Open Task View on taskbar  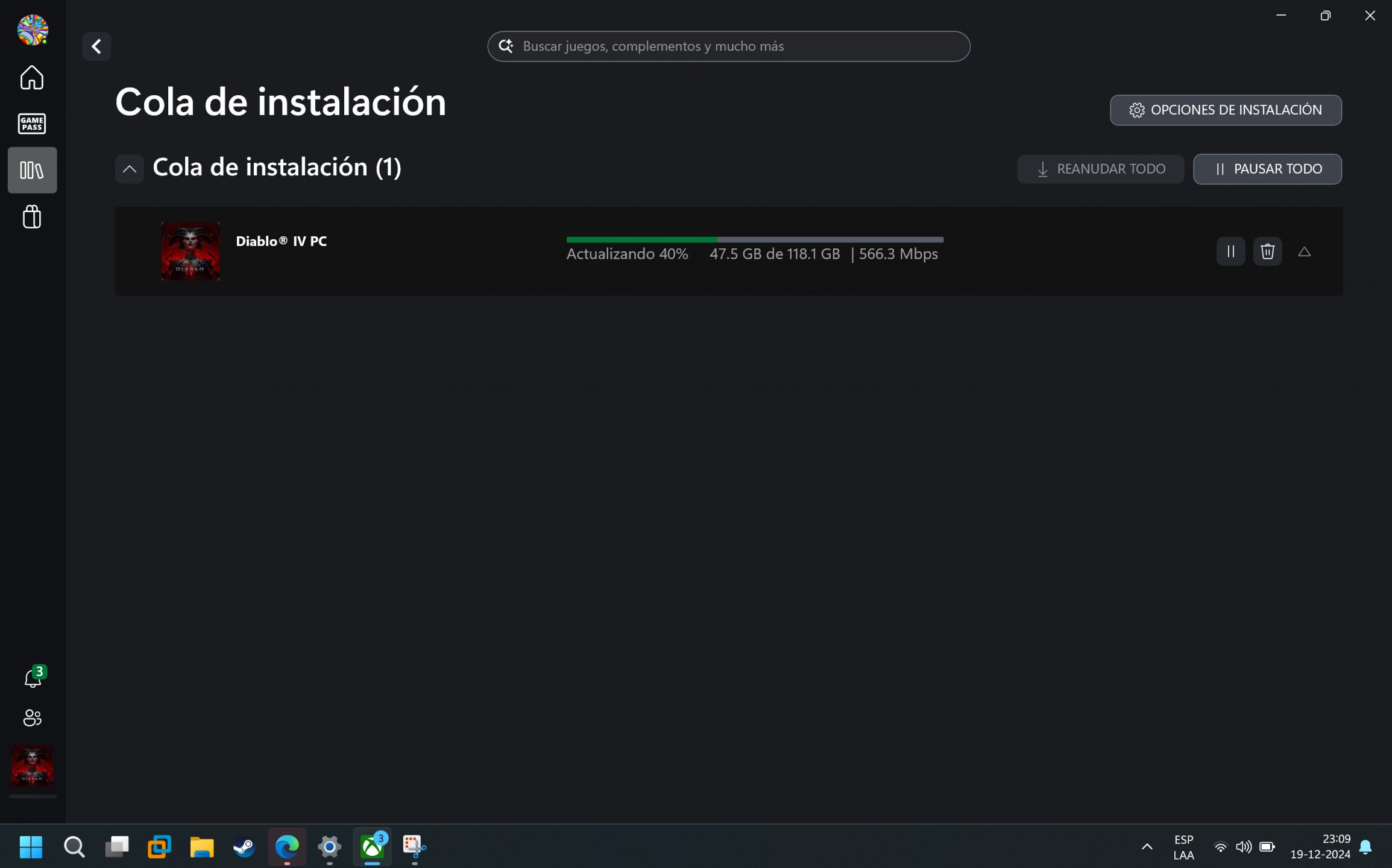point(117,846)
